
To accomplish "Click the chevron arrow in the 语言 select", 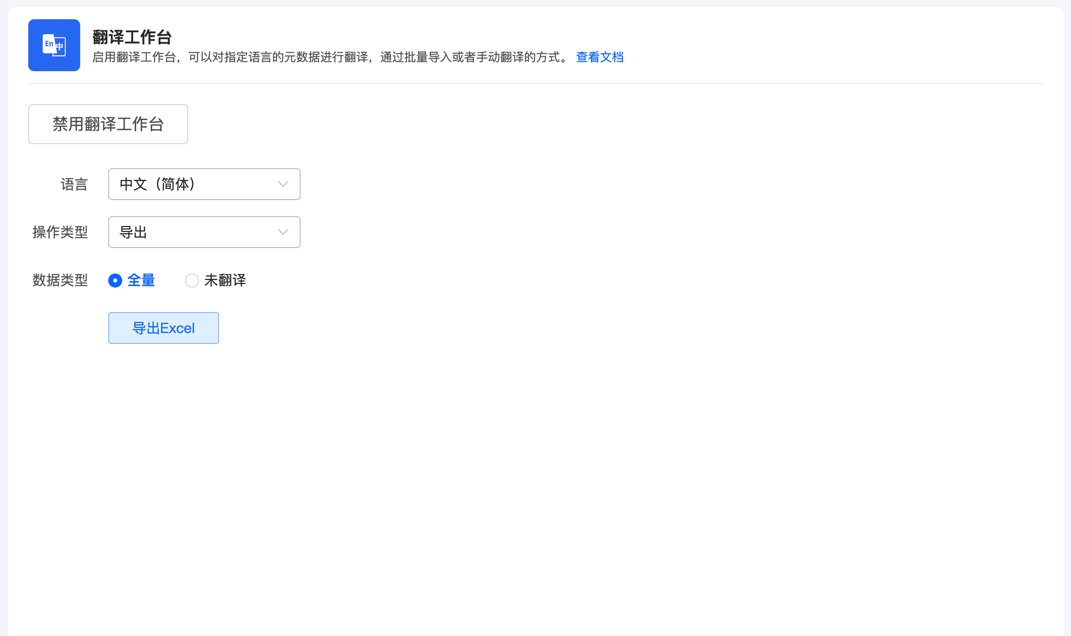I will pos(283,184).
